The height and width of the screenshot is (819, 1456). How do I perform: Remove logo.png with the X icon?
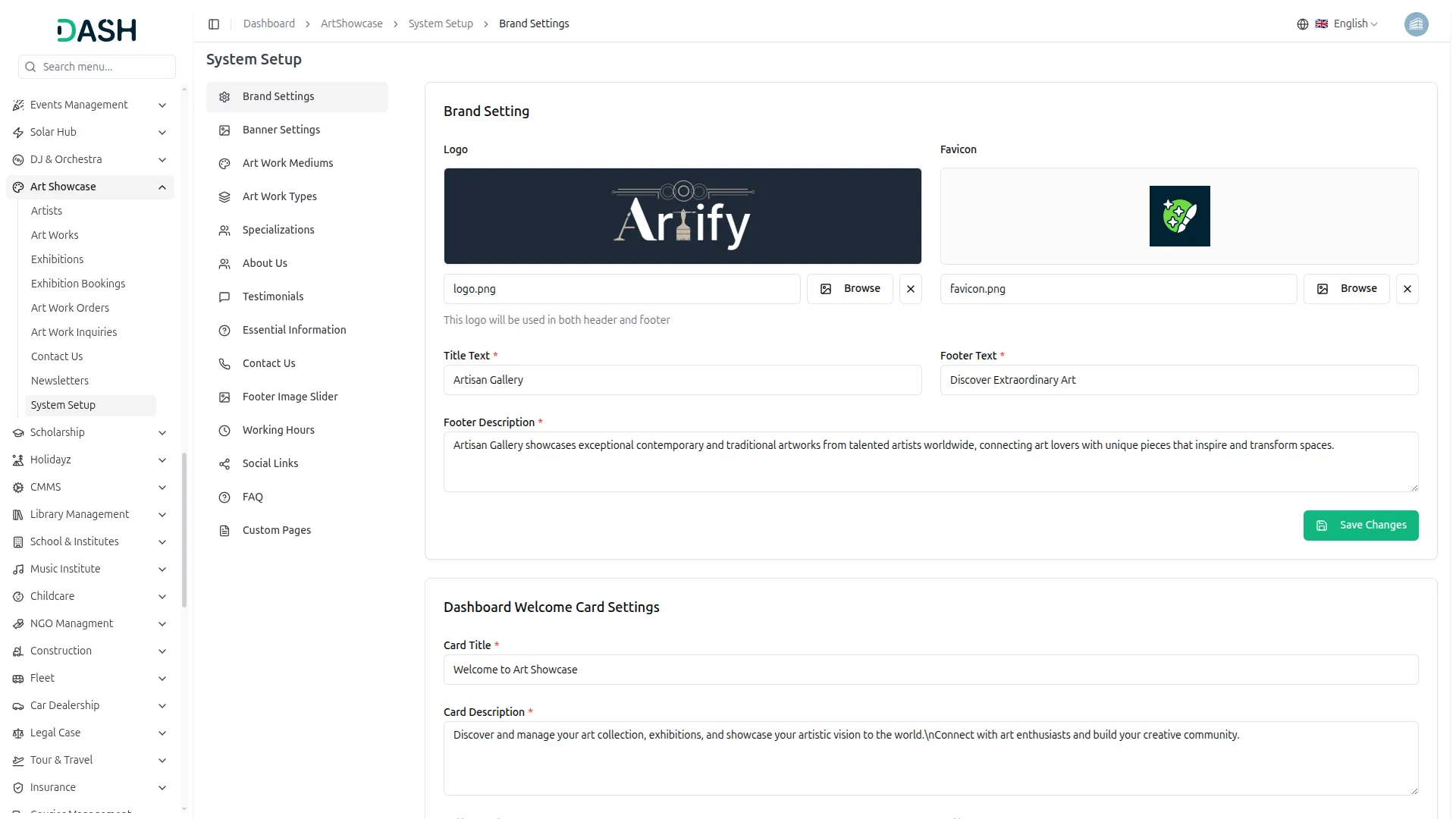tap(910, 289)
